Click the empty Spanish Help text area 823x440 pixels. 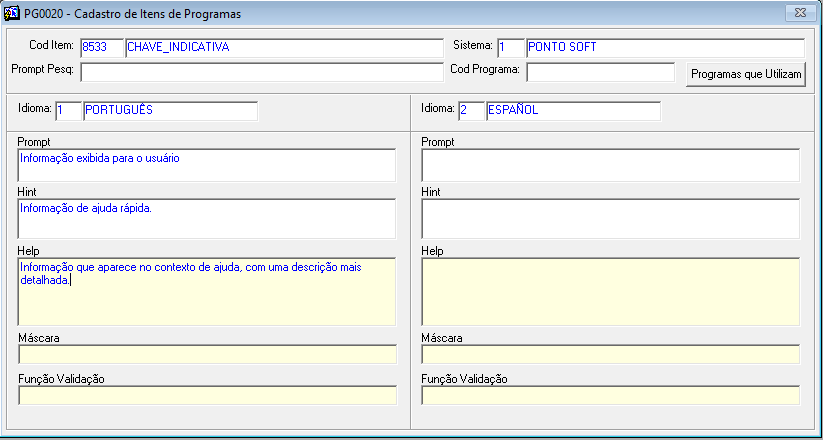click(x=611, y=291)
